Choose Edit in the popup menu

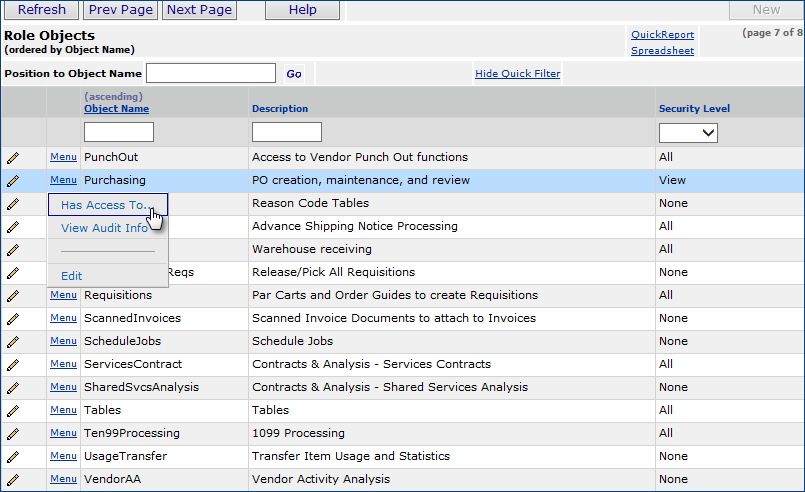(x=72, y=276)
